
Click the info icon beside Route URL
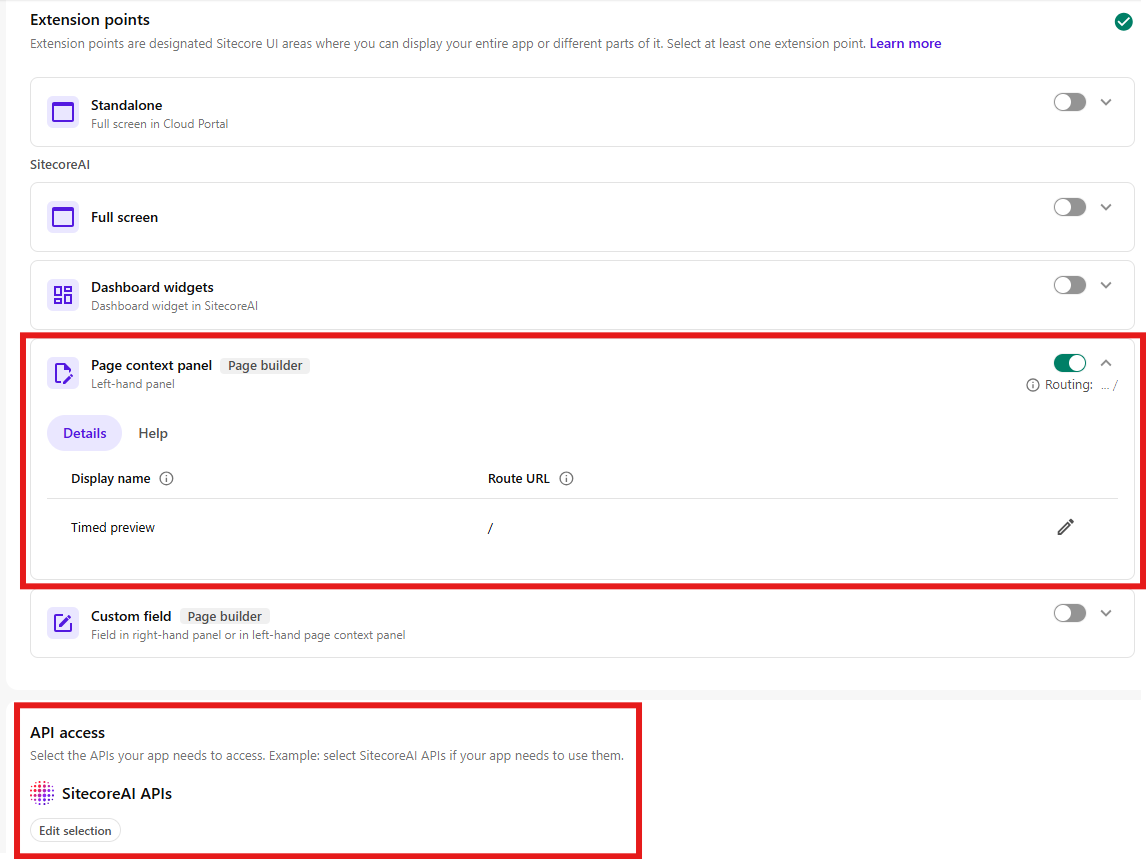tap(566, 479)
